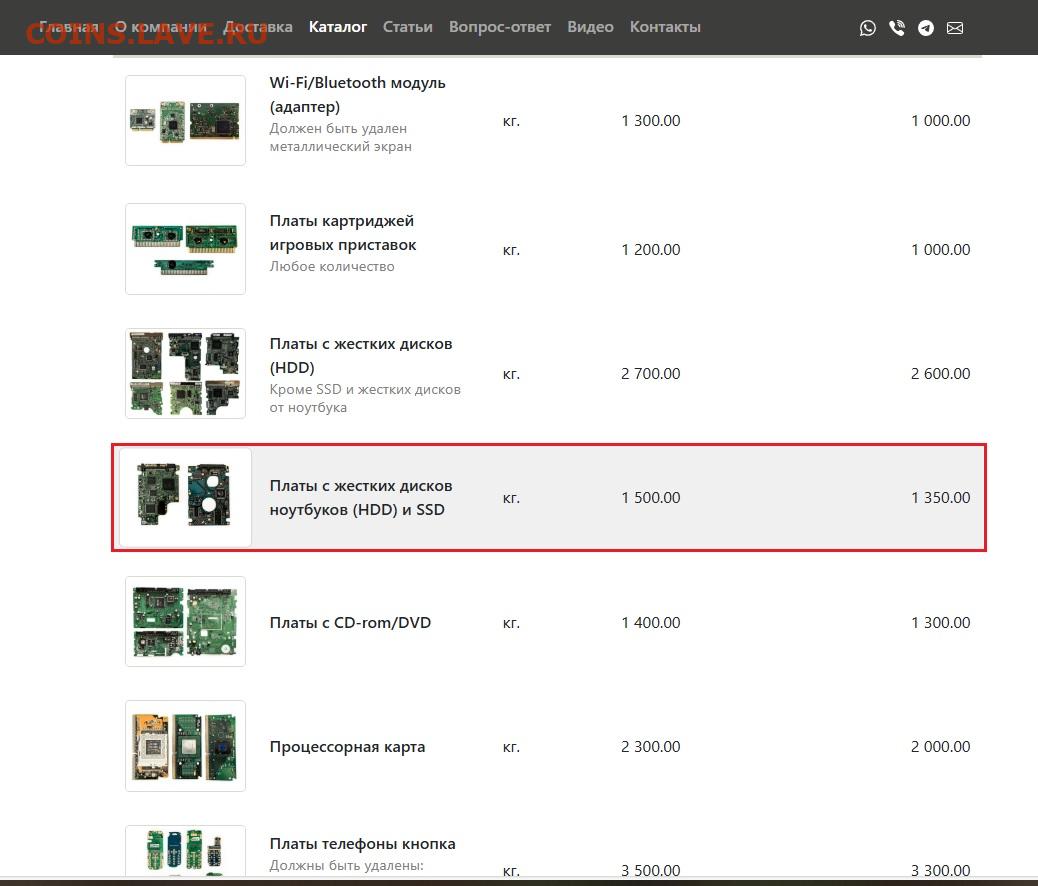
Task: Click the Wi-Fi/Bluetooth модуль product title
Action: click(357, 94)
